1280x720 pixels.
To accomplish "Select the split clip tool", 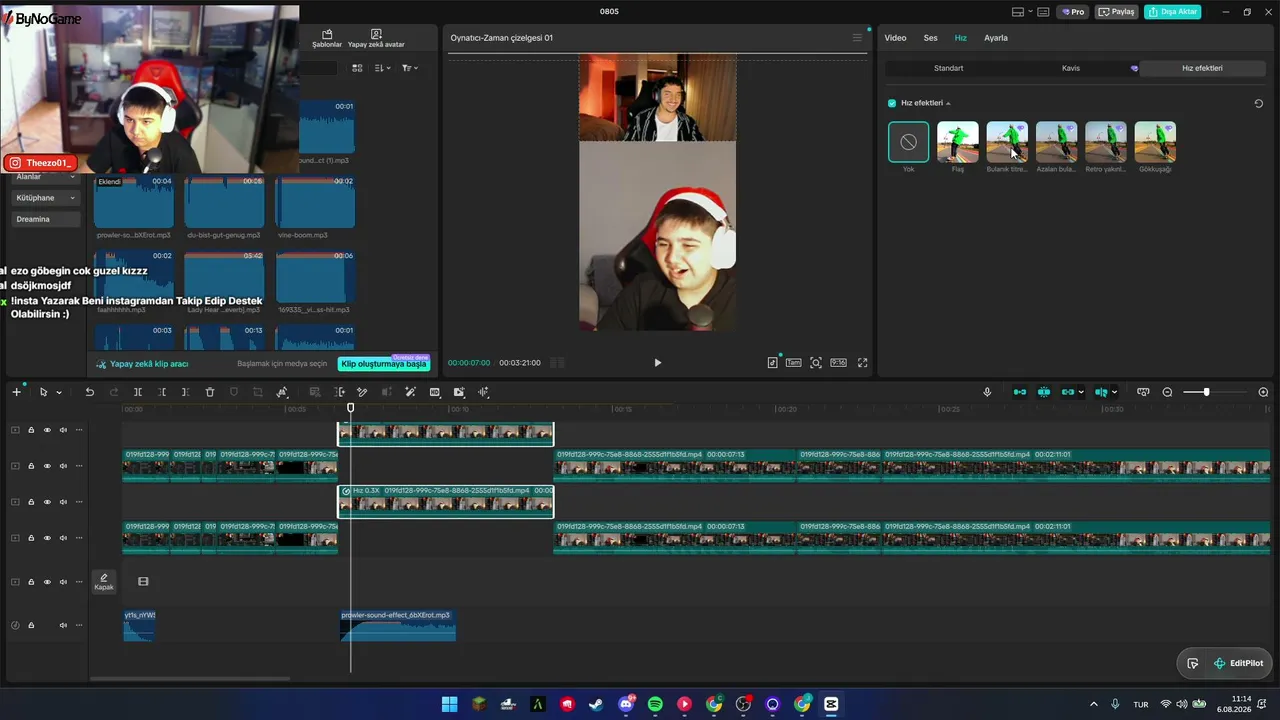I will [x=138, y=392].
